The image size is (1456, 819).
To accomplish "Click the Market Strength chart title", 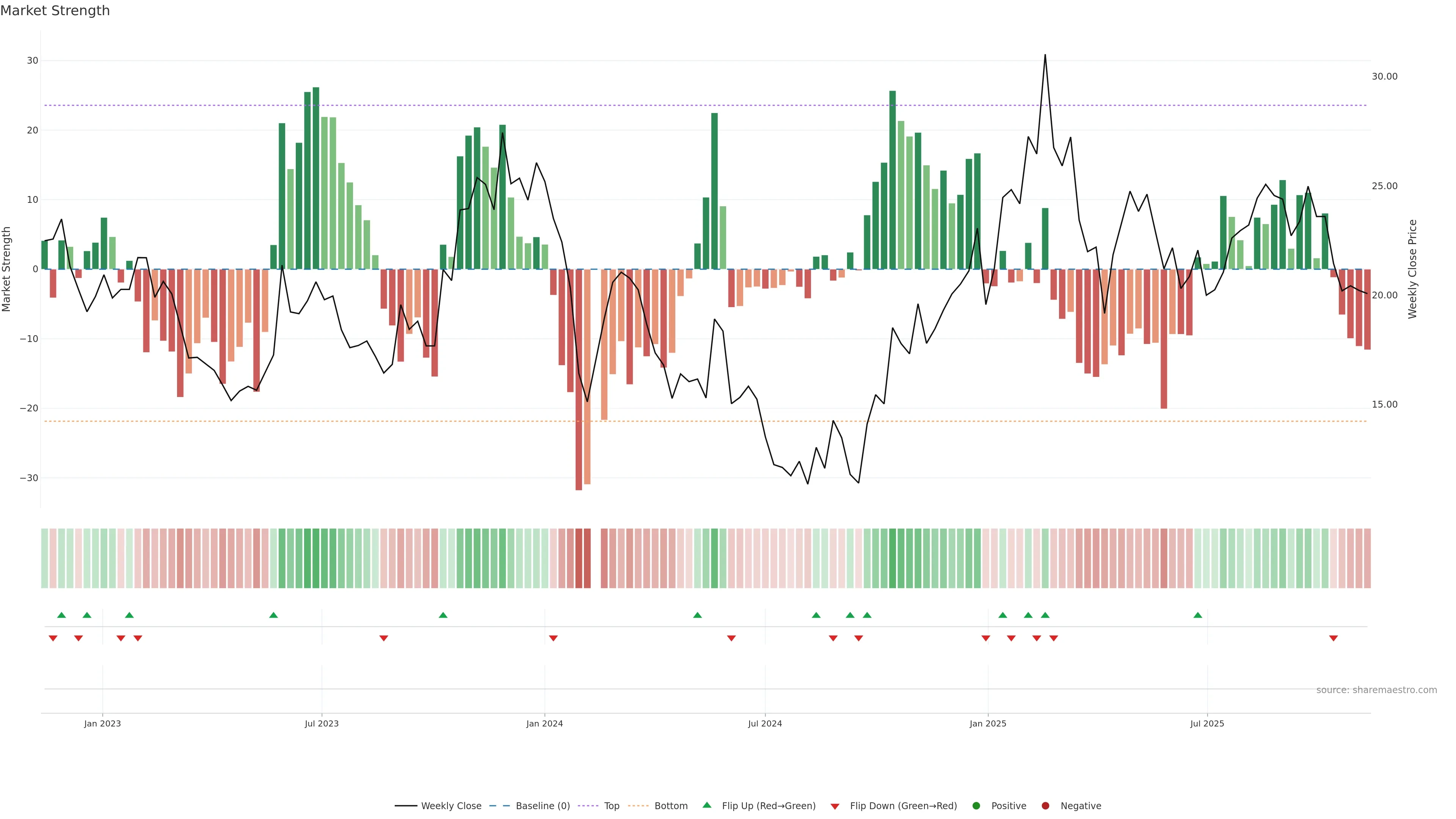I will (55, 11).
